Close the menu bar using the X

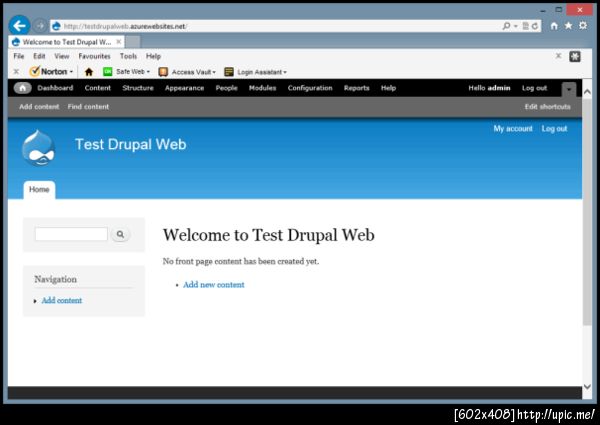[558, 56]
